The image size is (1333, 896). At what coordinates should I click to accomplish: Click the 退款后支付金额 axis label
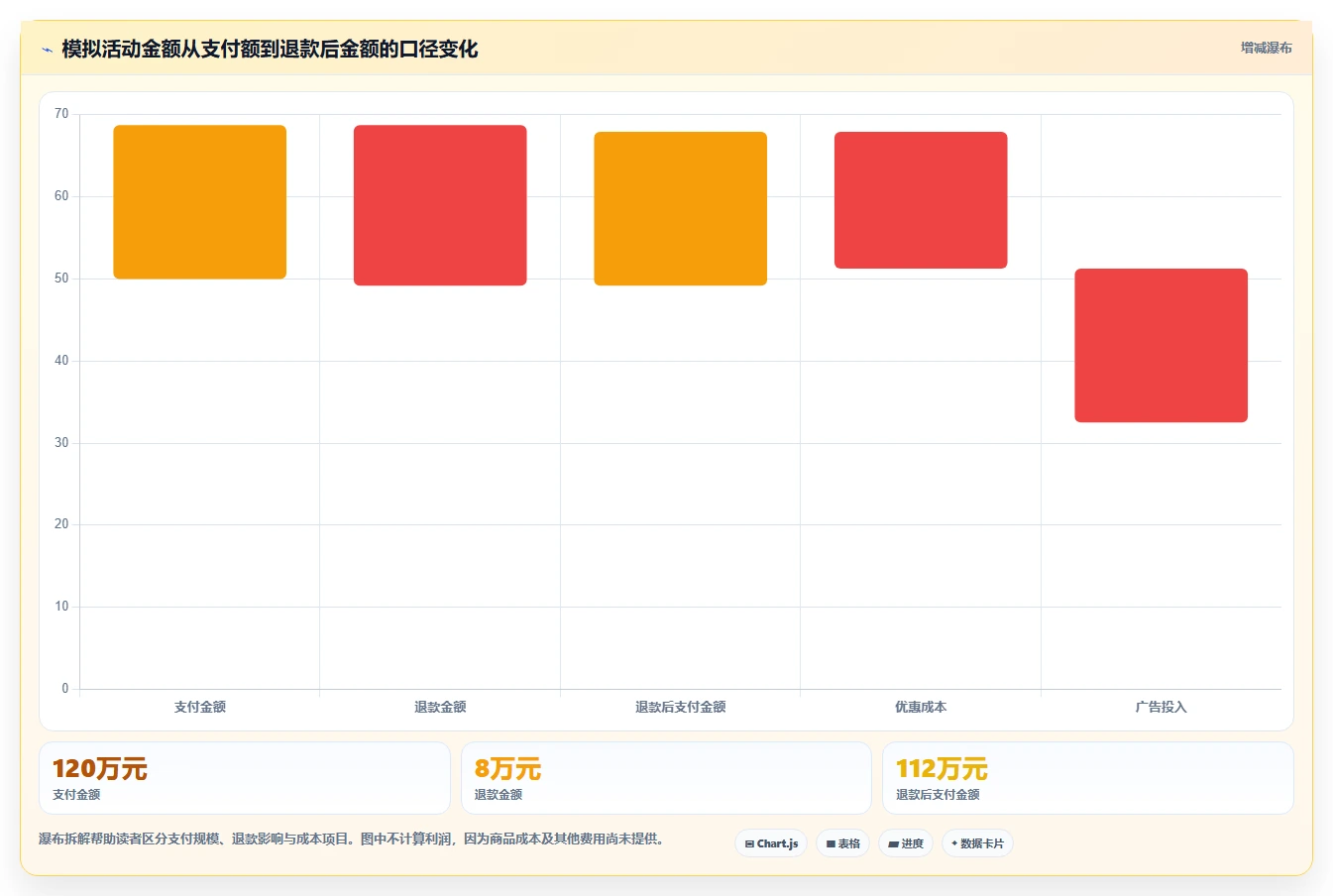pyautogui.click(x=681, y=707)
